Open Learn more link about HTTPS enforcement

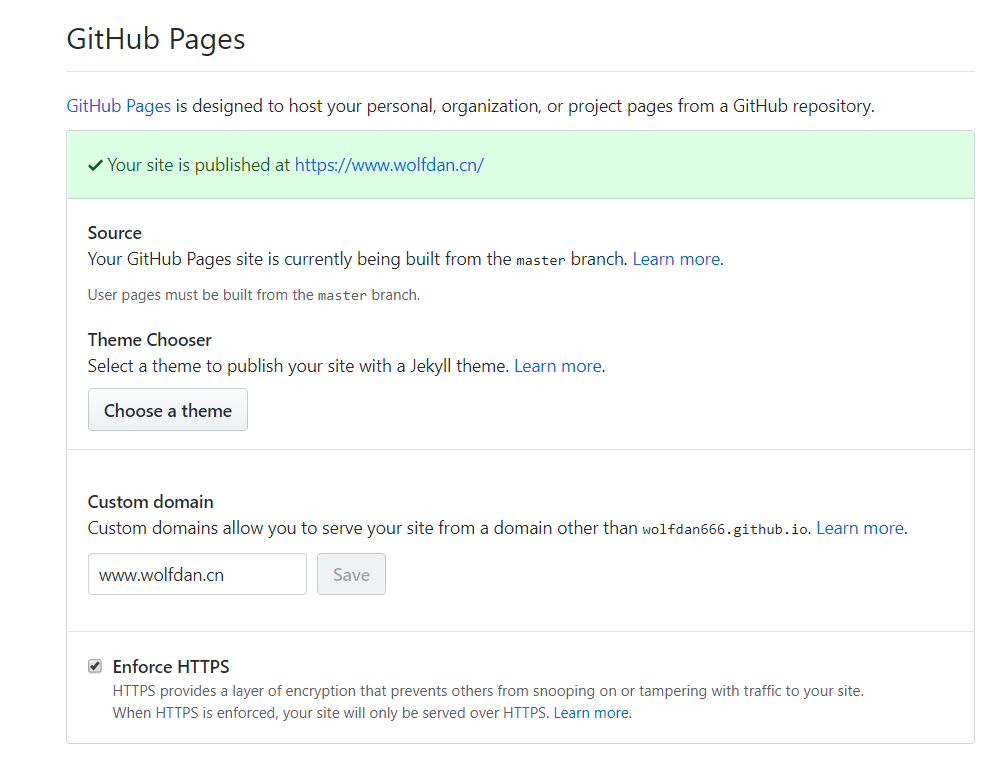[x=591, y=713]
